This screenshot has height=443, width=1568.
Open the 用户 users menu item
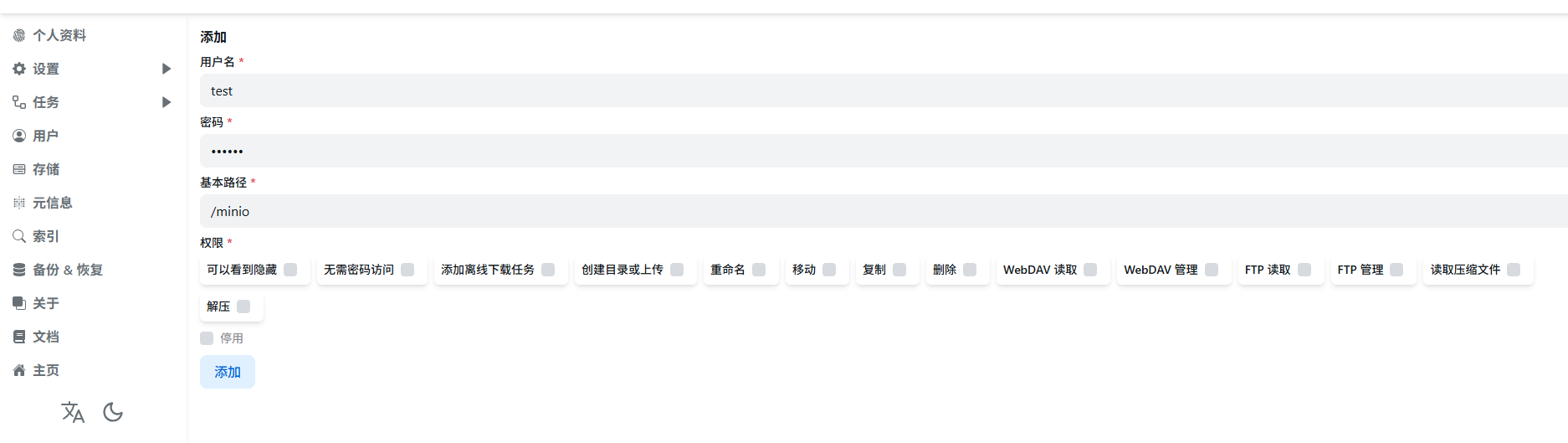tap(46, 136)
